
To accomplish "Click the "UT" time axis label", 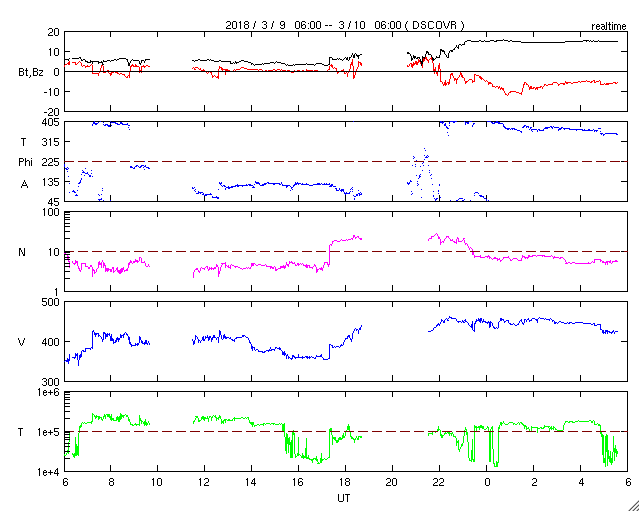I will point(343,498).
